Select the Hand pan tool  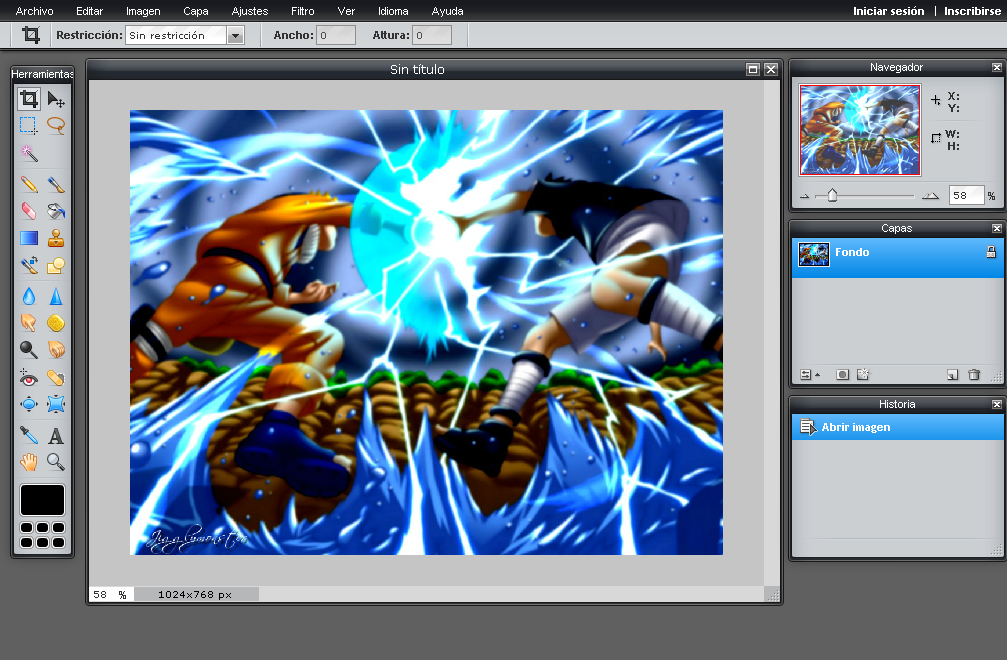coord(29,462)
